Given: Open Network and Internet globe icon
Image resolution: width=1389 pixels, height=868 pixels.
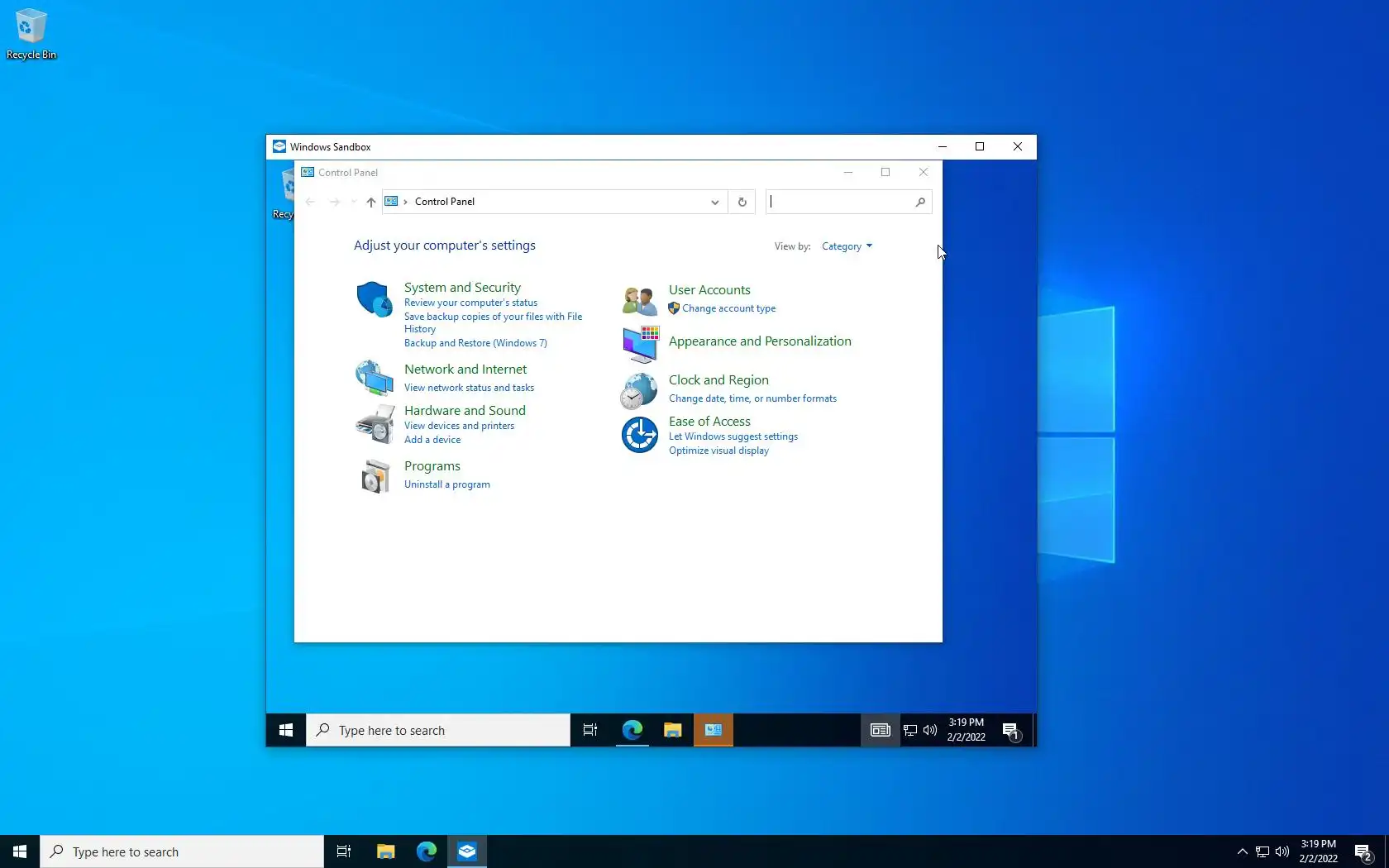Looking at the screenshot, I should [x=374, y=378].
